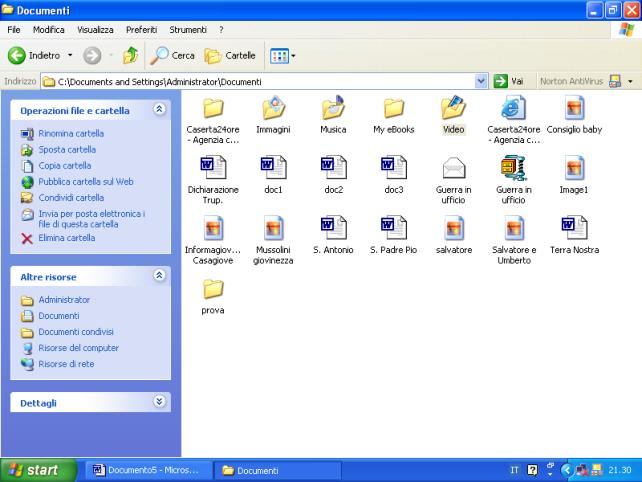Click the Norton AntiVirus toolbar icon

point(615,81)
